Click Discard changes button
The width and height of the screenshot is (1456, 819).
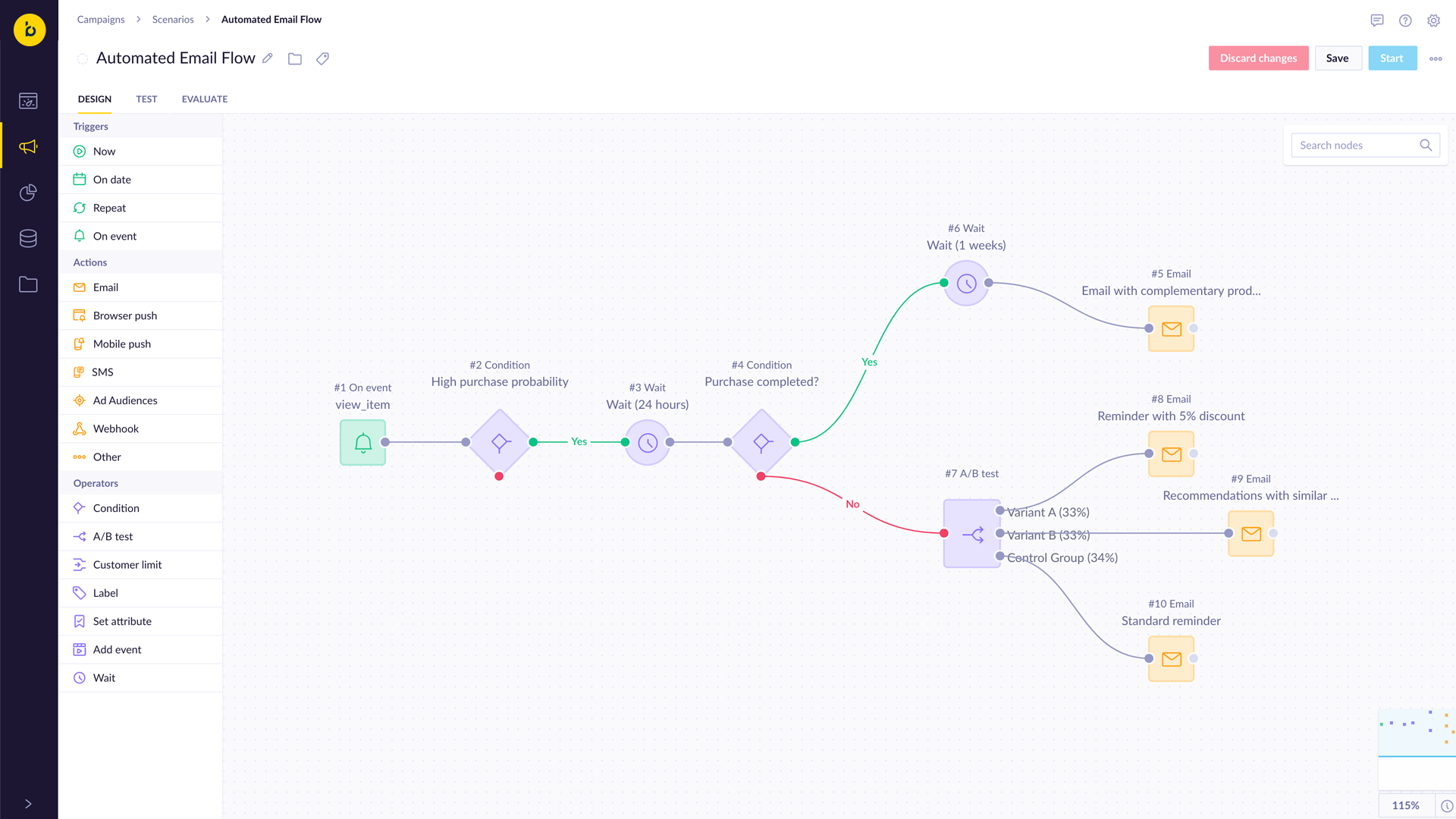tap(1259, 58)
